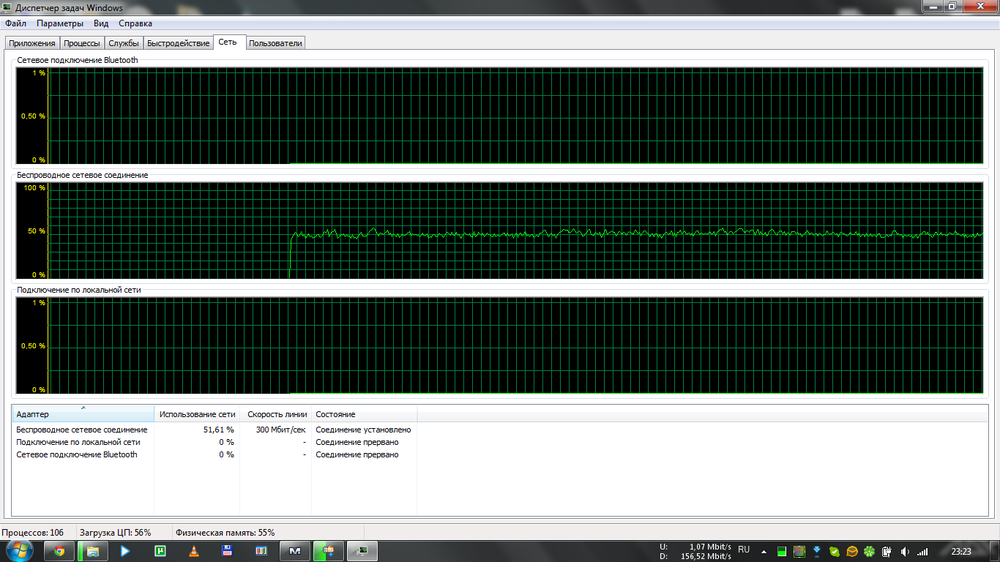
Task: Click the Windows Start orb
Action: (17, 551)
